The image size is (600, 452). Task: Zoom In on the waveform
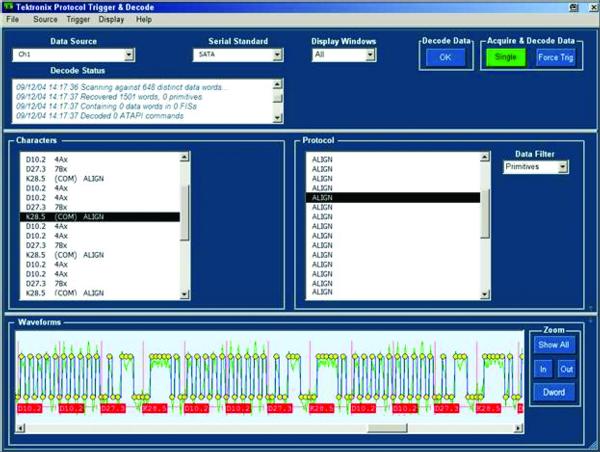(543, 369)
